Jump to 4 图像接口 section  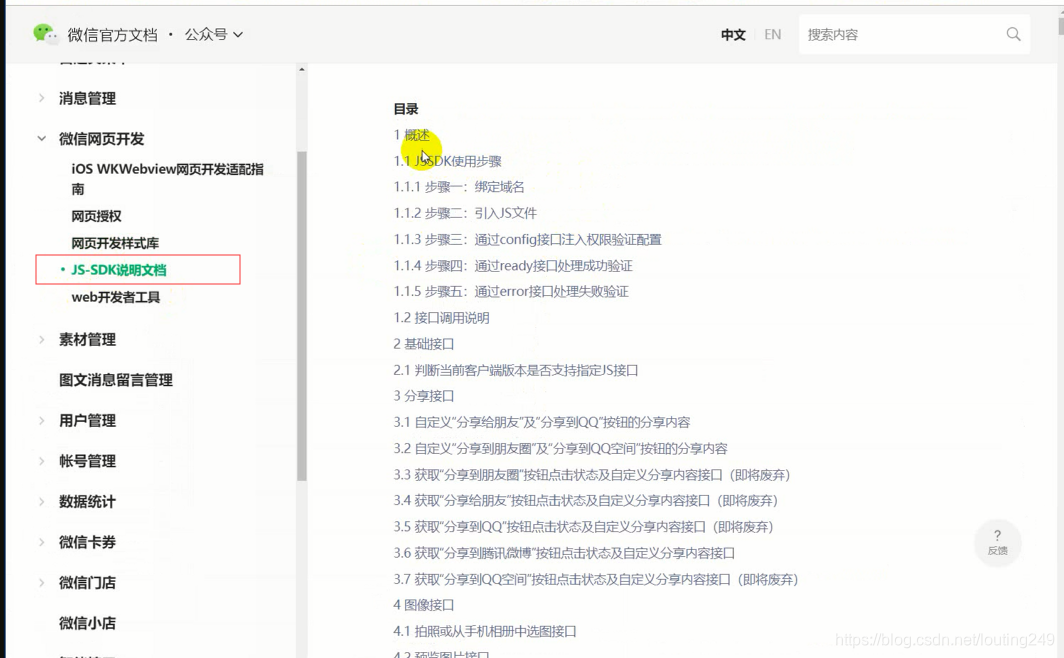pyautogui.click(x=424, y=604)
